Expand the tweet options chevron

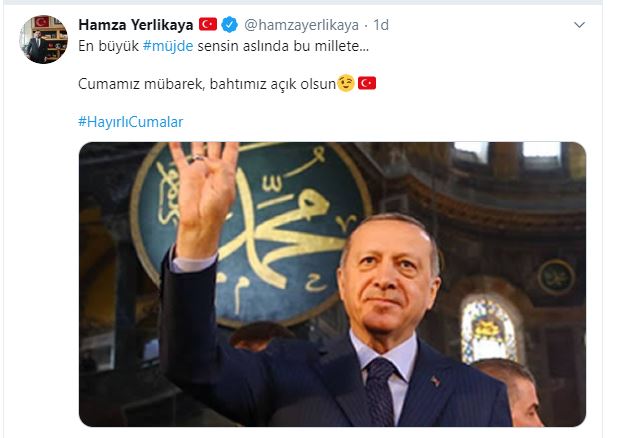(580, 25)
